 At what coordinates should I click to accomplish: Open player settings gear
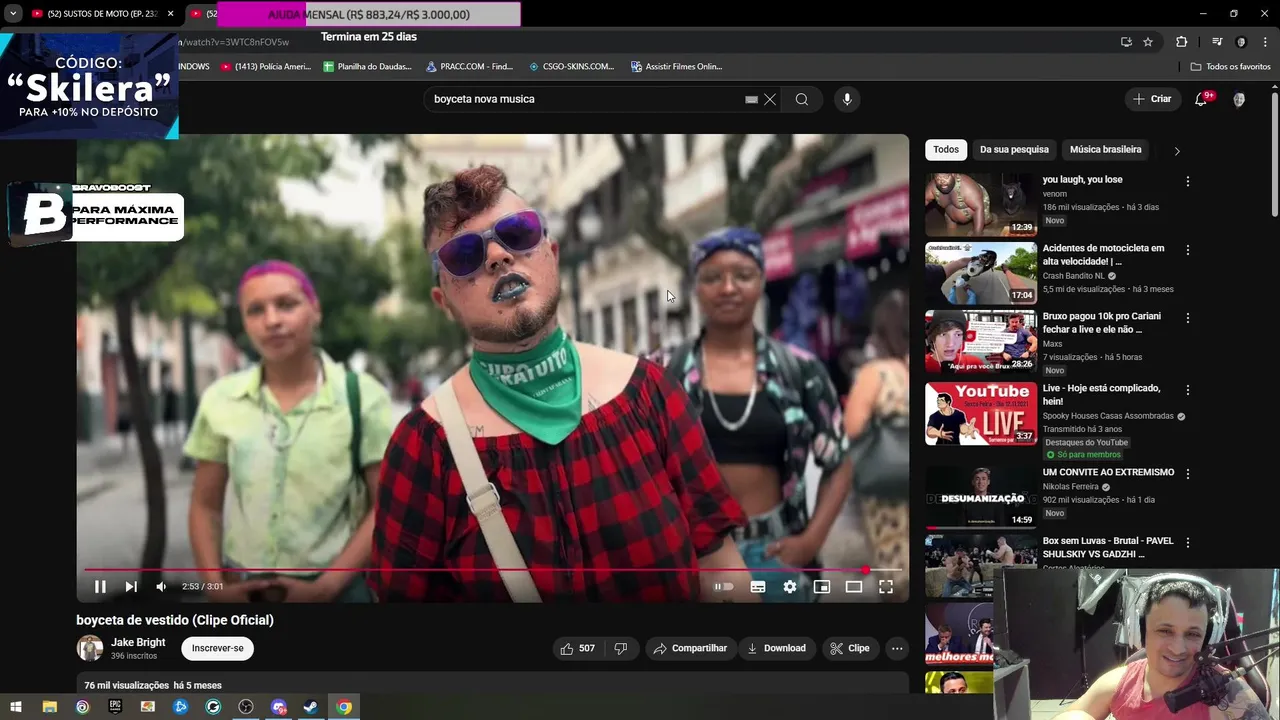(790, 587)
